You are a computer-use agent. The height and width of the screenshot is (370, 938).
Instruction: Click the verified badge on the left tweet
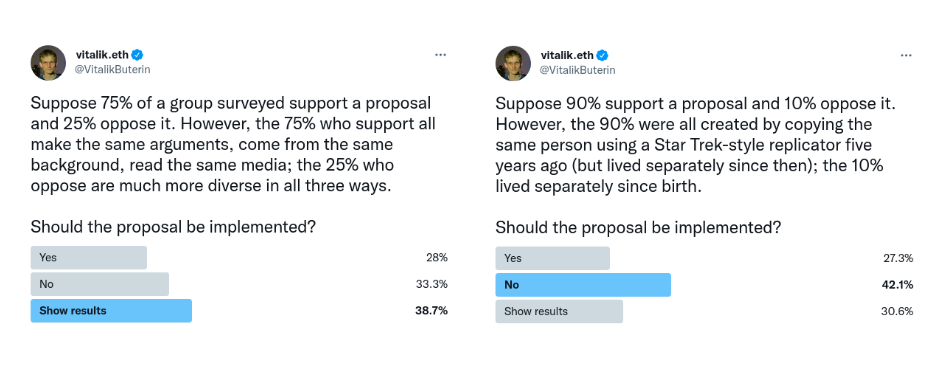[x=137, y=55]
